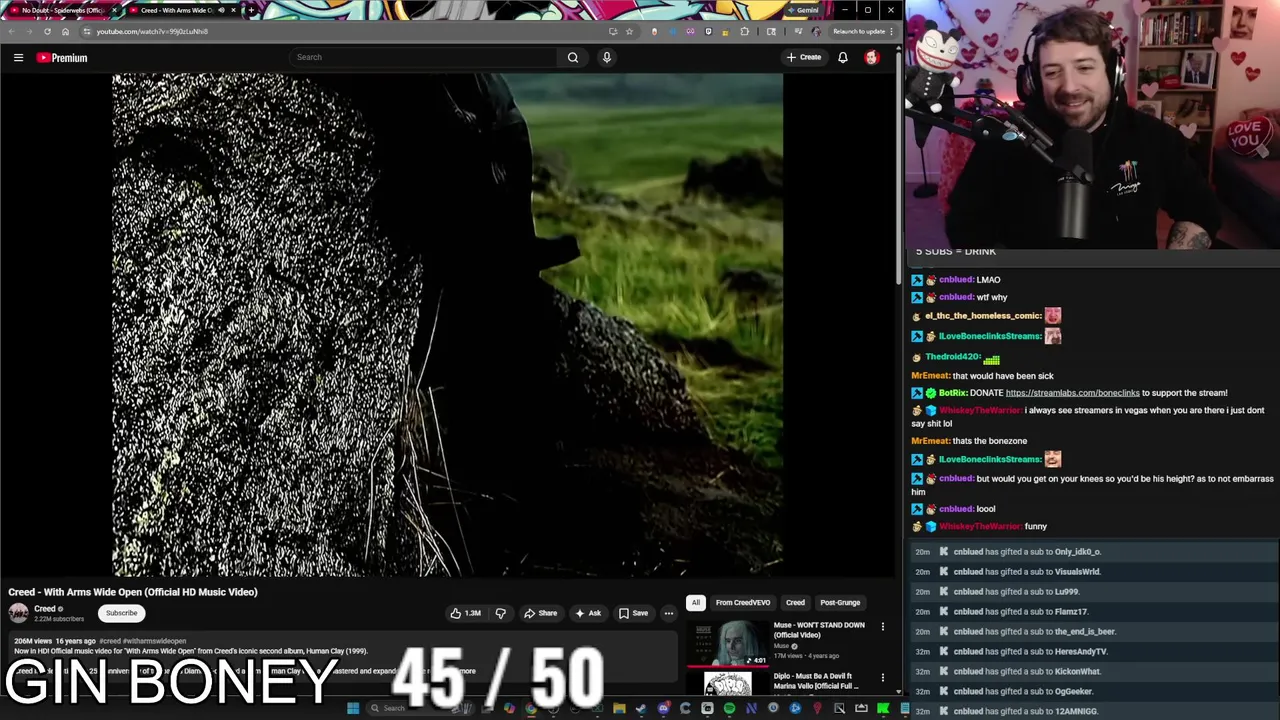Open options menu for Muse WON'T STAND DOWN
The width and height of the screenshot is (1280, 720).
[x=882, y=626]
